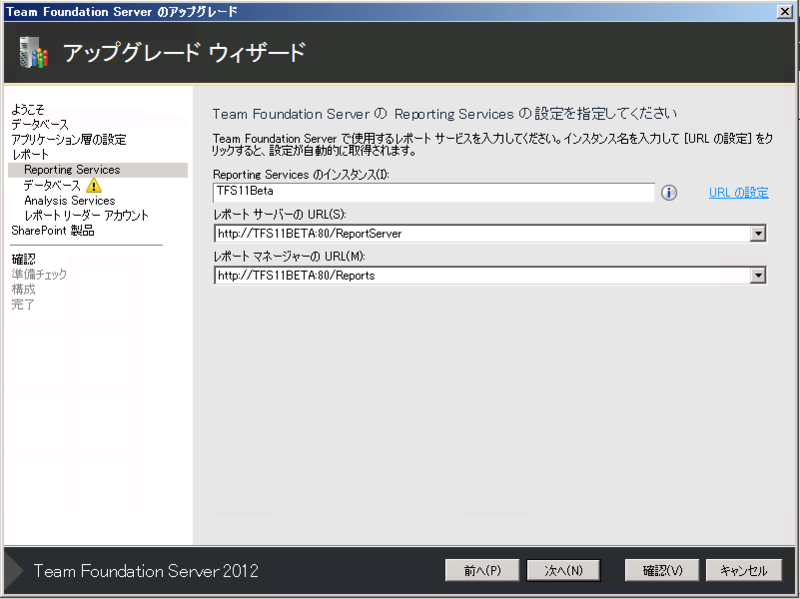Select データベース sub-step under レポート
Screen dimensions: 800x599
coord(52,185)
